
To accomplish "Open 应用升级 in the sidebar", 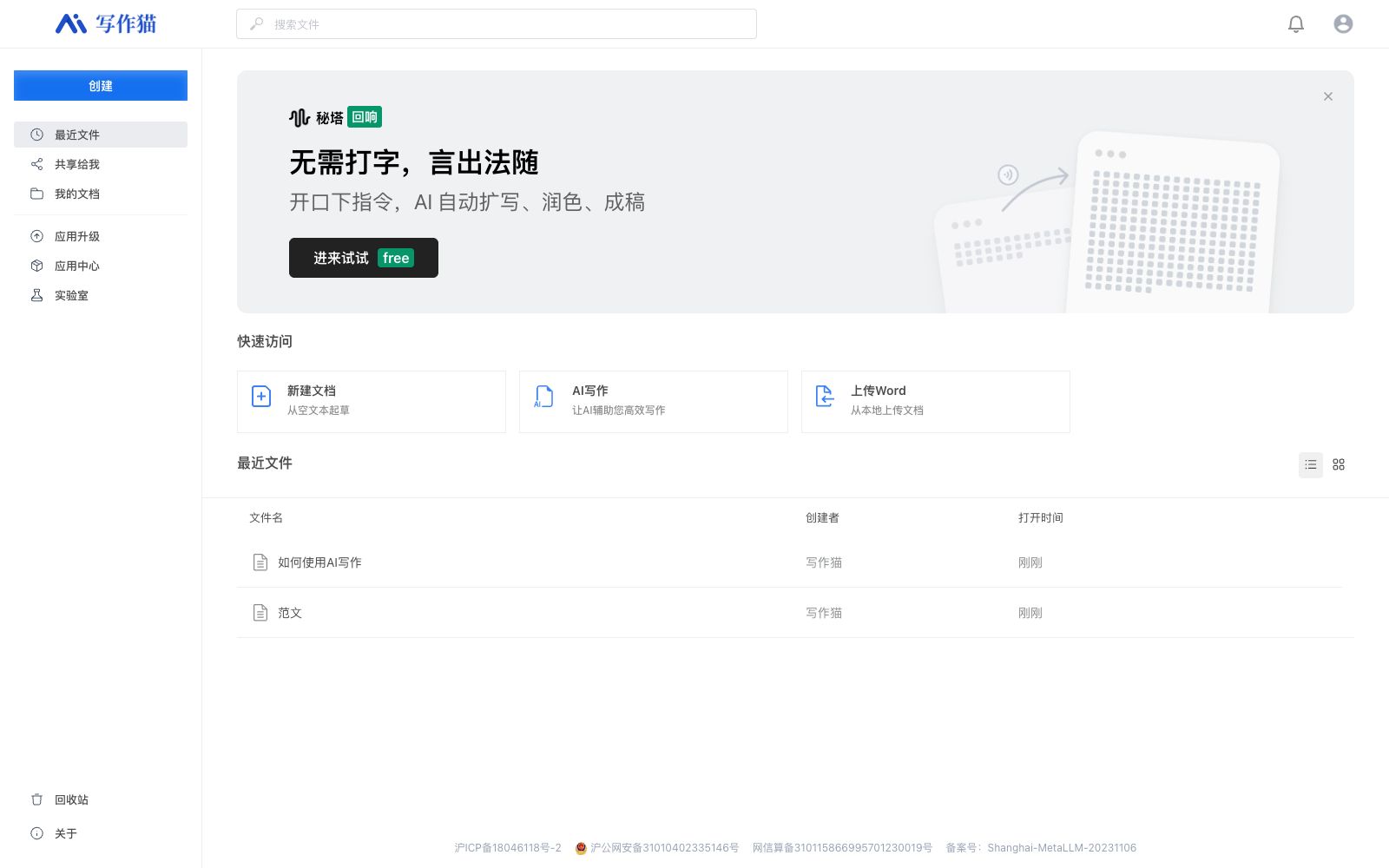I will pos(101,236).
